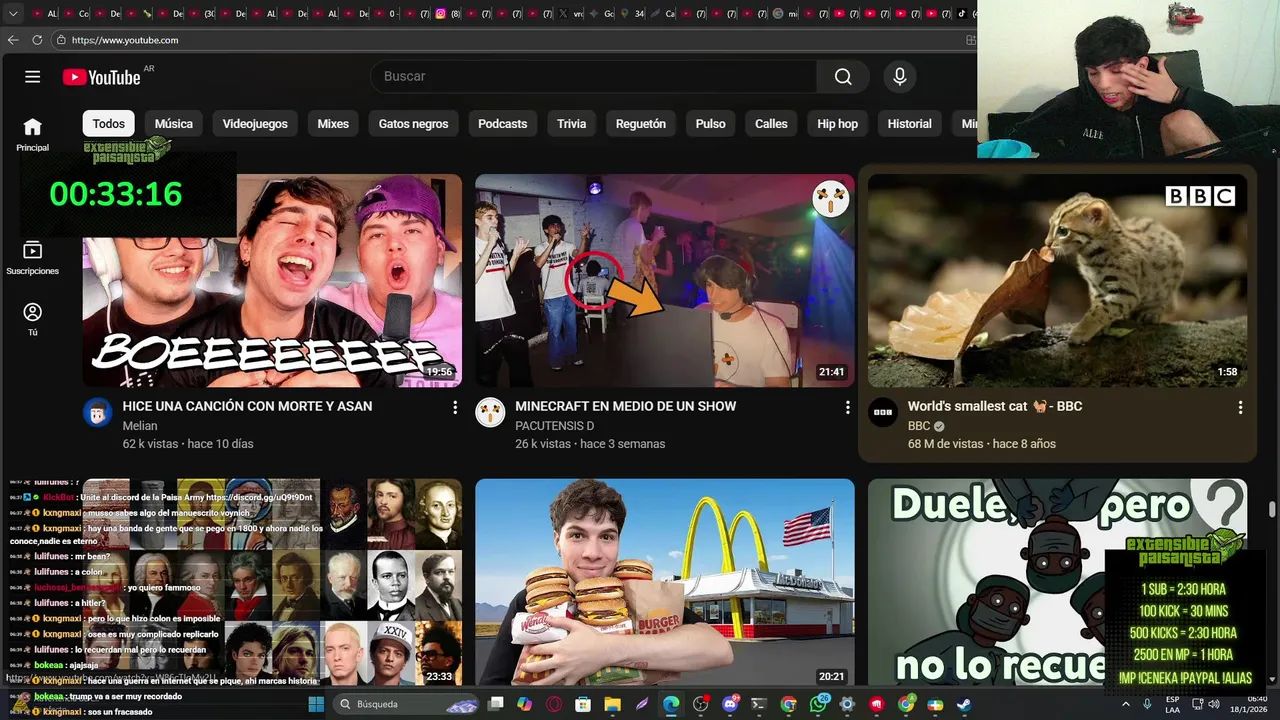1280x720 pixels.
Task: Open the Minecraft show video thumbnail
Action: pyautogui.click(x=665, y=281)
